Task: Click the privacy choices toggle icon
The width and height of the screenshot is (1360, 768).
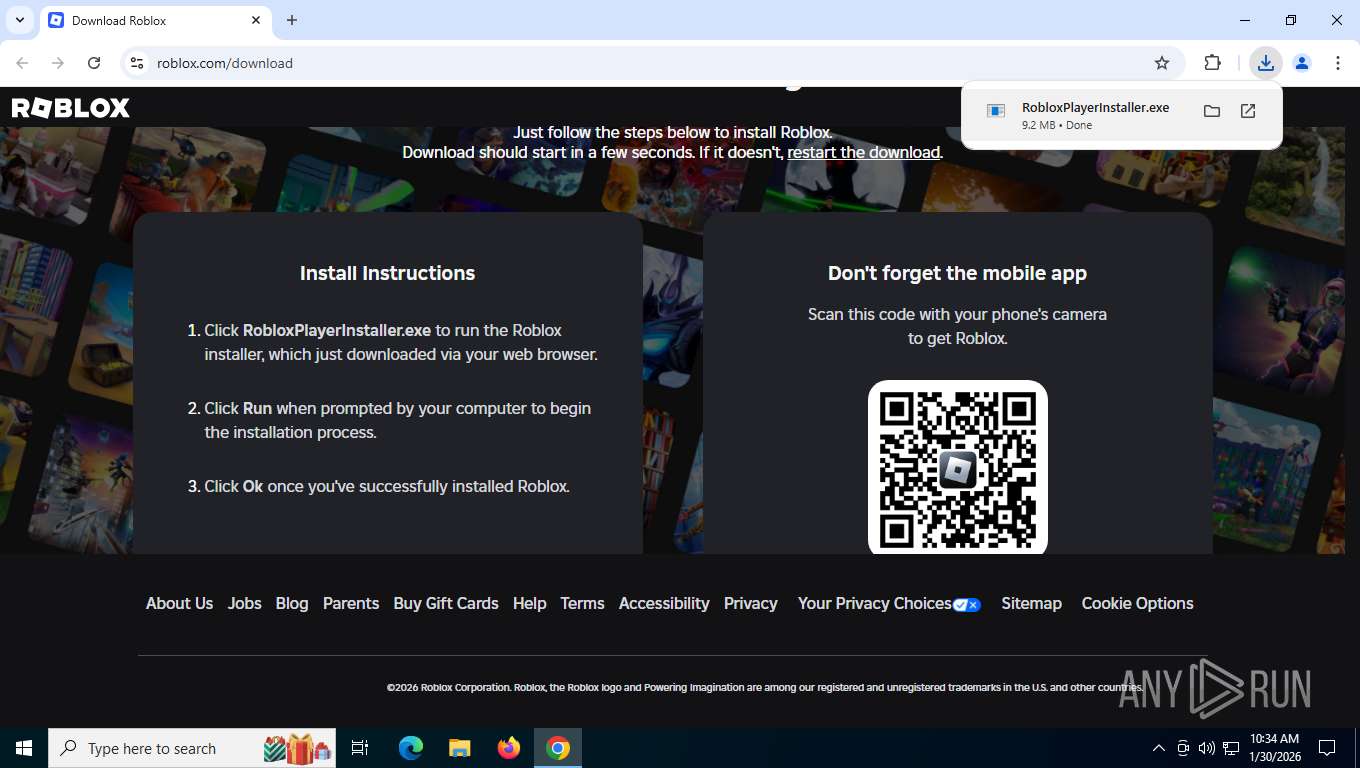Action: click(x=967, y=605)
